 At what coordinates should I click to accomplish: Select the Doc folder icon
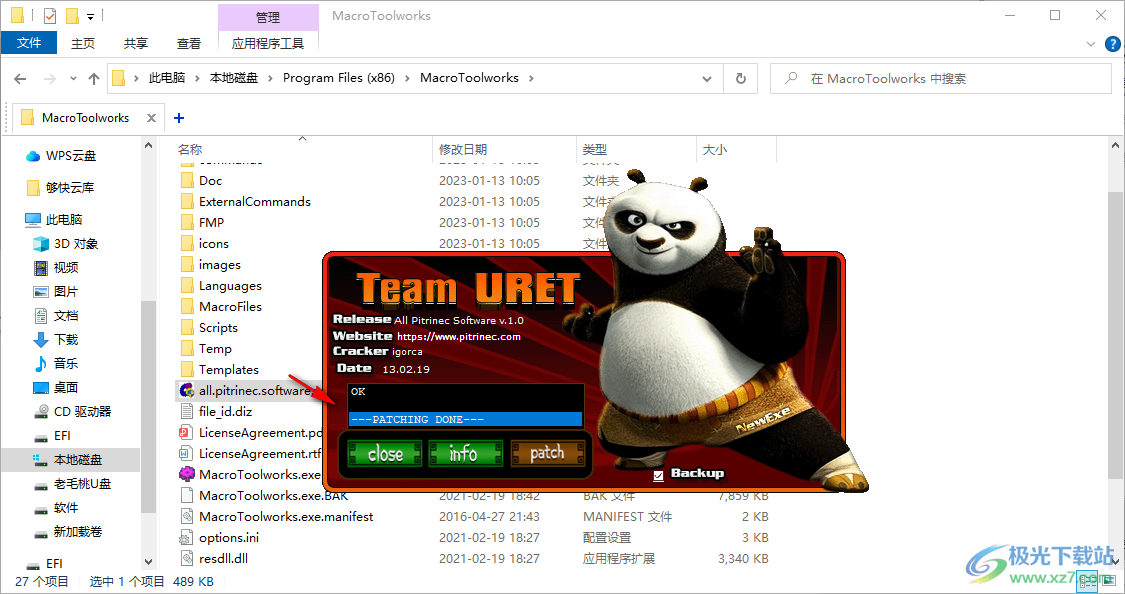click(x=187, y=180)
